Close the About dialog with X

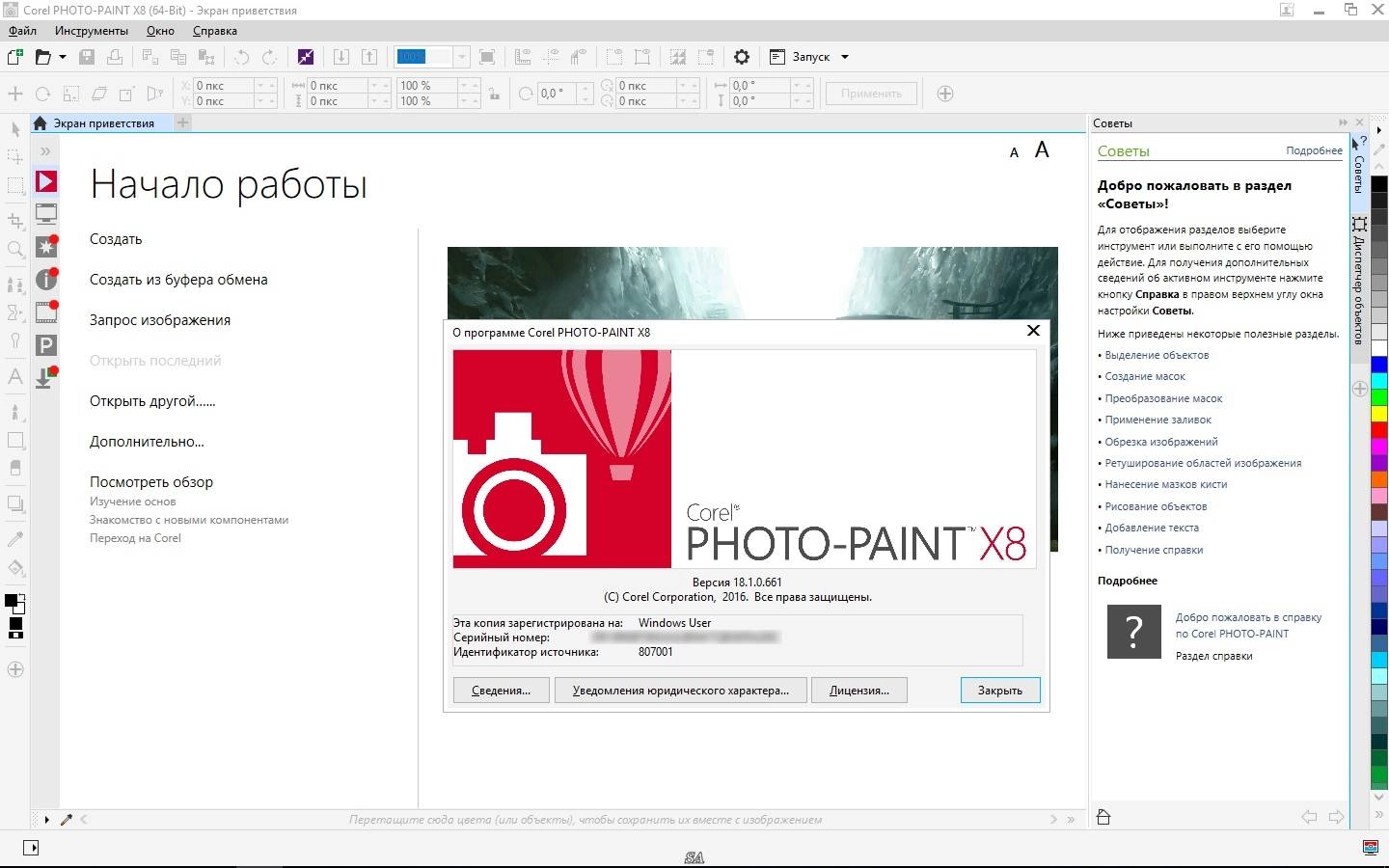[x=1033, y=330]
